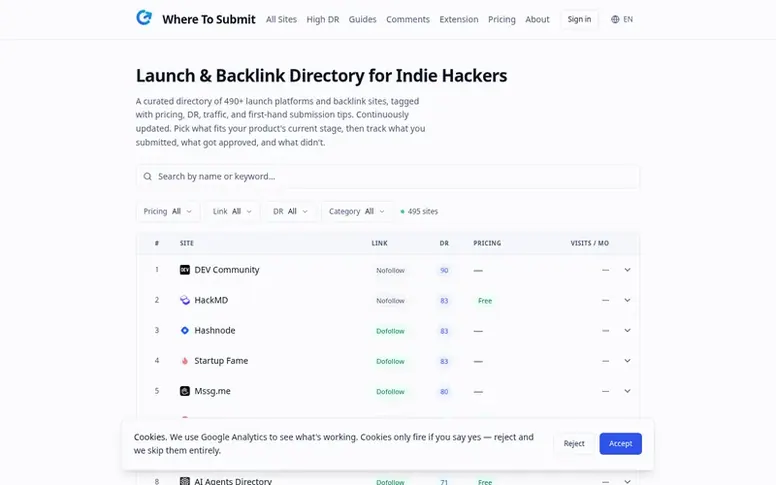The image size is (776, 485).
Task: Click the globe language icon
Action: [615, 19]
